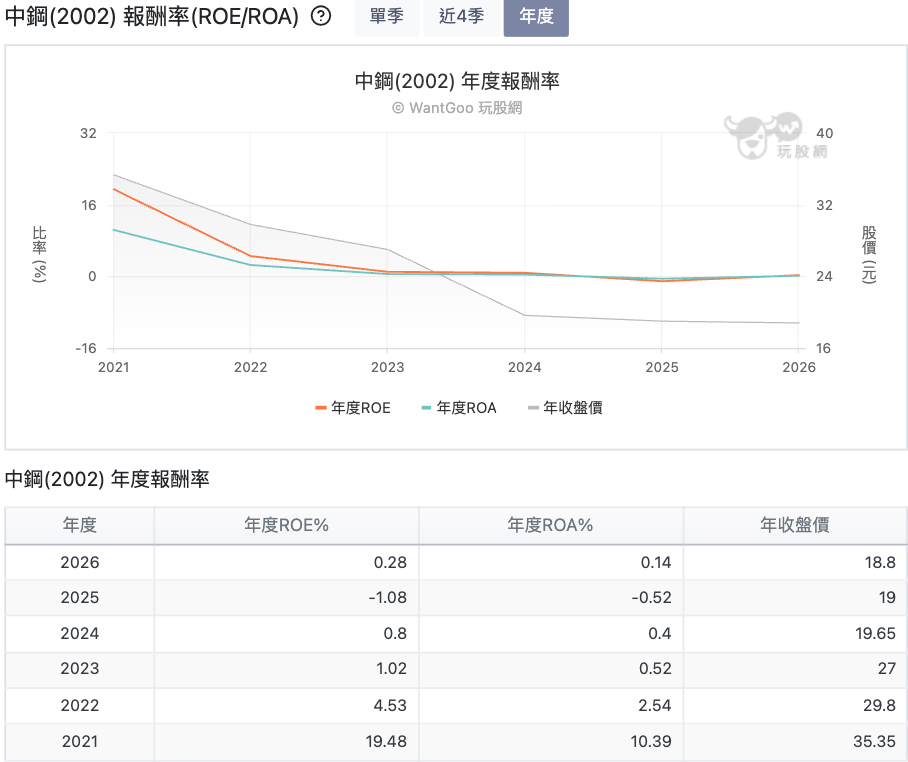Click ROE value 0.28
The width and height of the screenshot is (908, 762).
390,562
